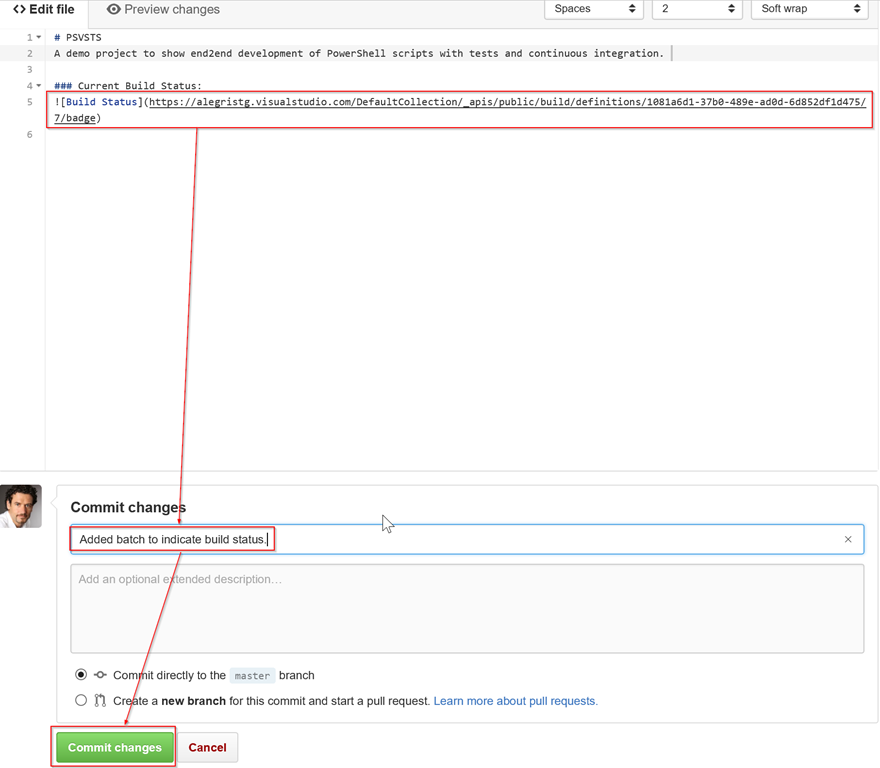This screenshot has width=880, height=768.
Task: Open the Soft wrap line mode dropdown
Action: pyautogui.click(x=809, y=9)
